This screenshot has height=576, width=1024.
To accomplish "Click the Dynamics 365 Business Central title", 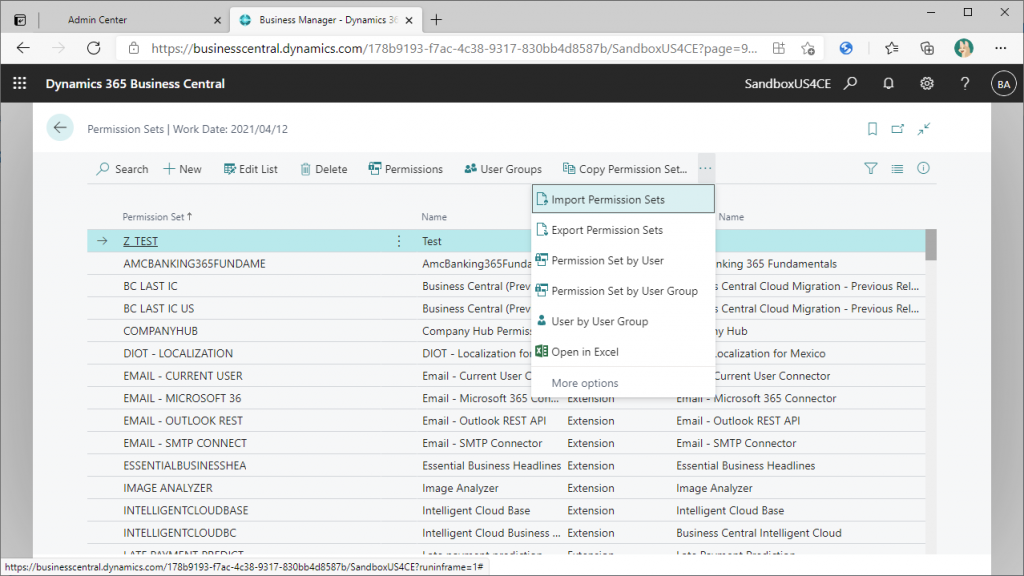I will pyautogui.click(x=135, y=84).
